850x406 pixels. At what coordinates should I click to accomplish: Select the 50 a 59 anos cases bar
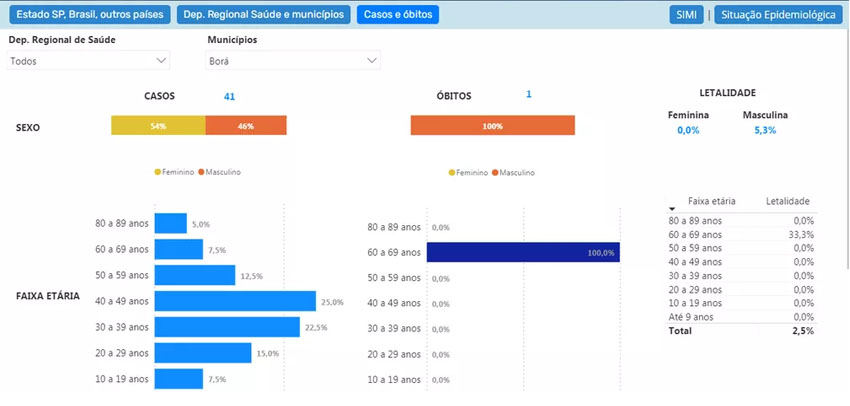point(195,275)
